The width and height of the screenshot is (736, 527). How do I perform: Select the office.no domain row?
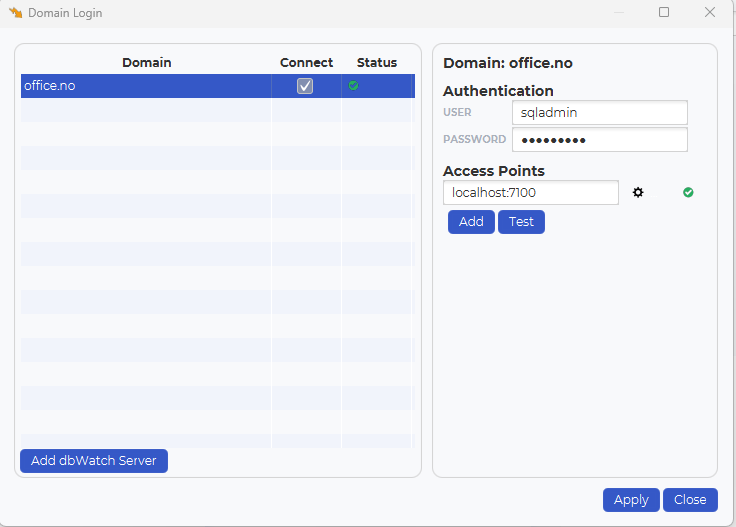click(x=218, y=86)
